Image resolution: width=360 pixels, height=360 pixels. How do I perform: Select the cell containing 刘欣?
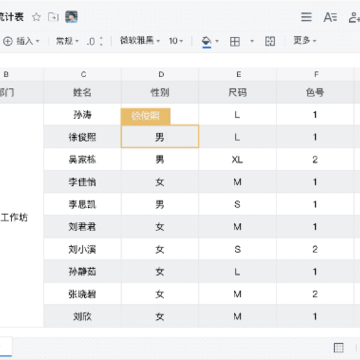[82, 316]
